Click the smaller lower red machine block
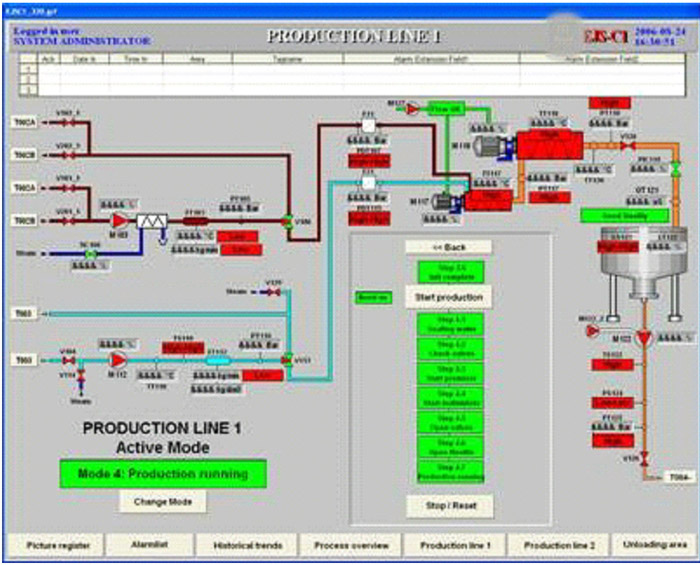 tap(489, 200)
